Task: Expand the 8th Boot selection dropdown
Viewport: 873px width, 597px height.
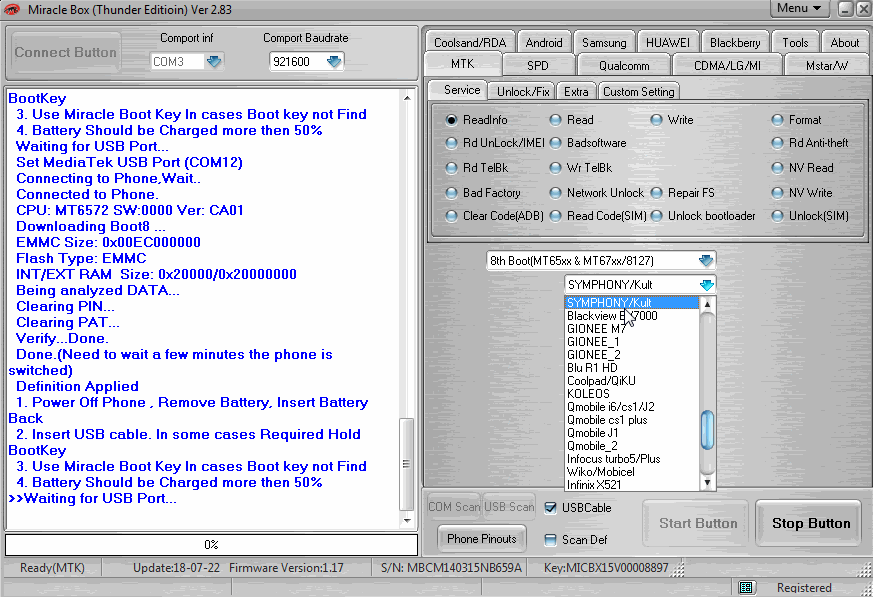Action: click(705, 260)
